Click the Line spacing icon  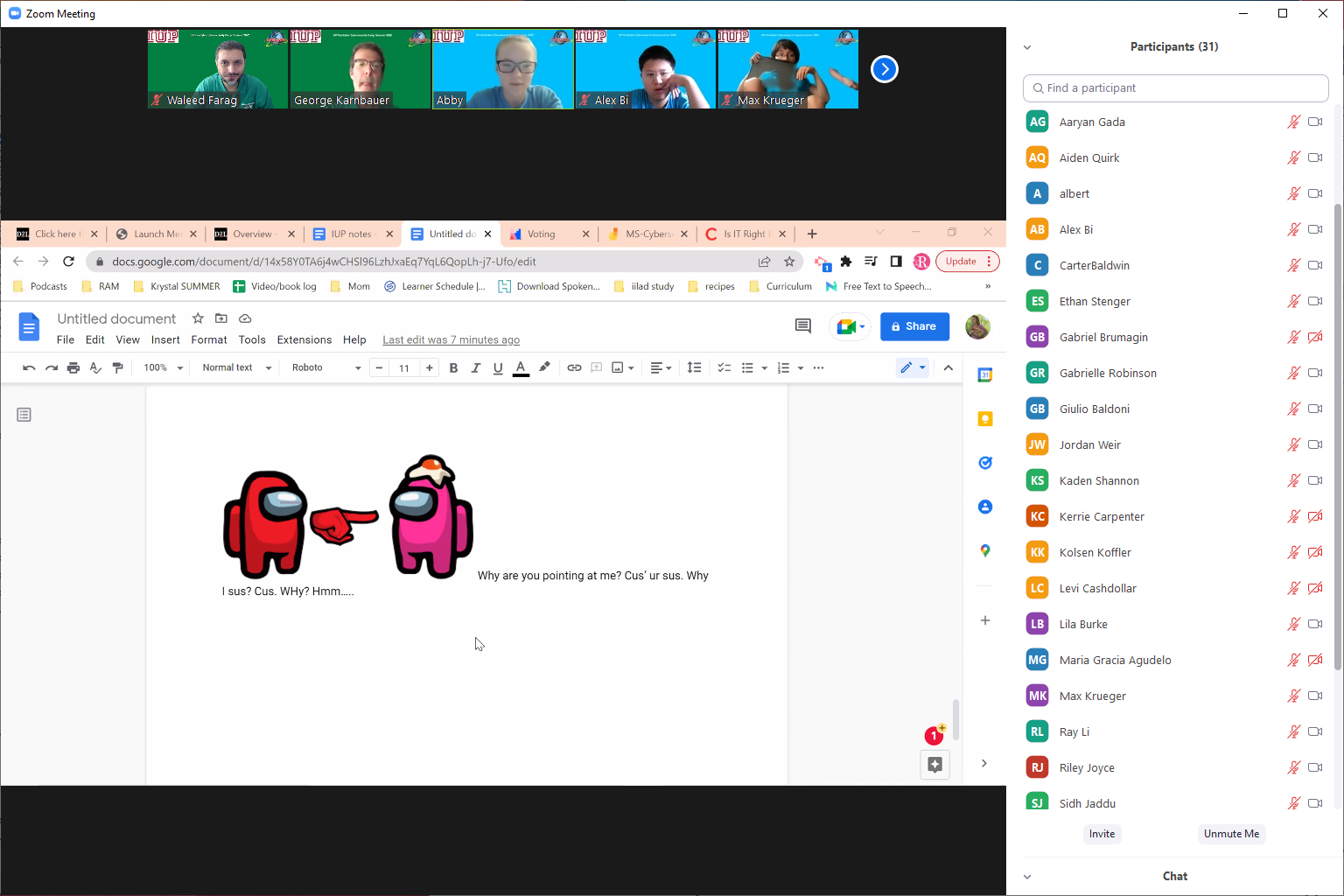[695, 368]
